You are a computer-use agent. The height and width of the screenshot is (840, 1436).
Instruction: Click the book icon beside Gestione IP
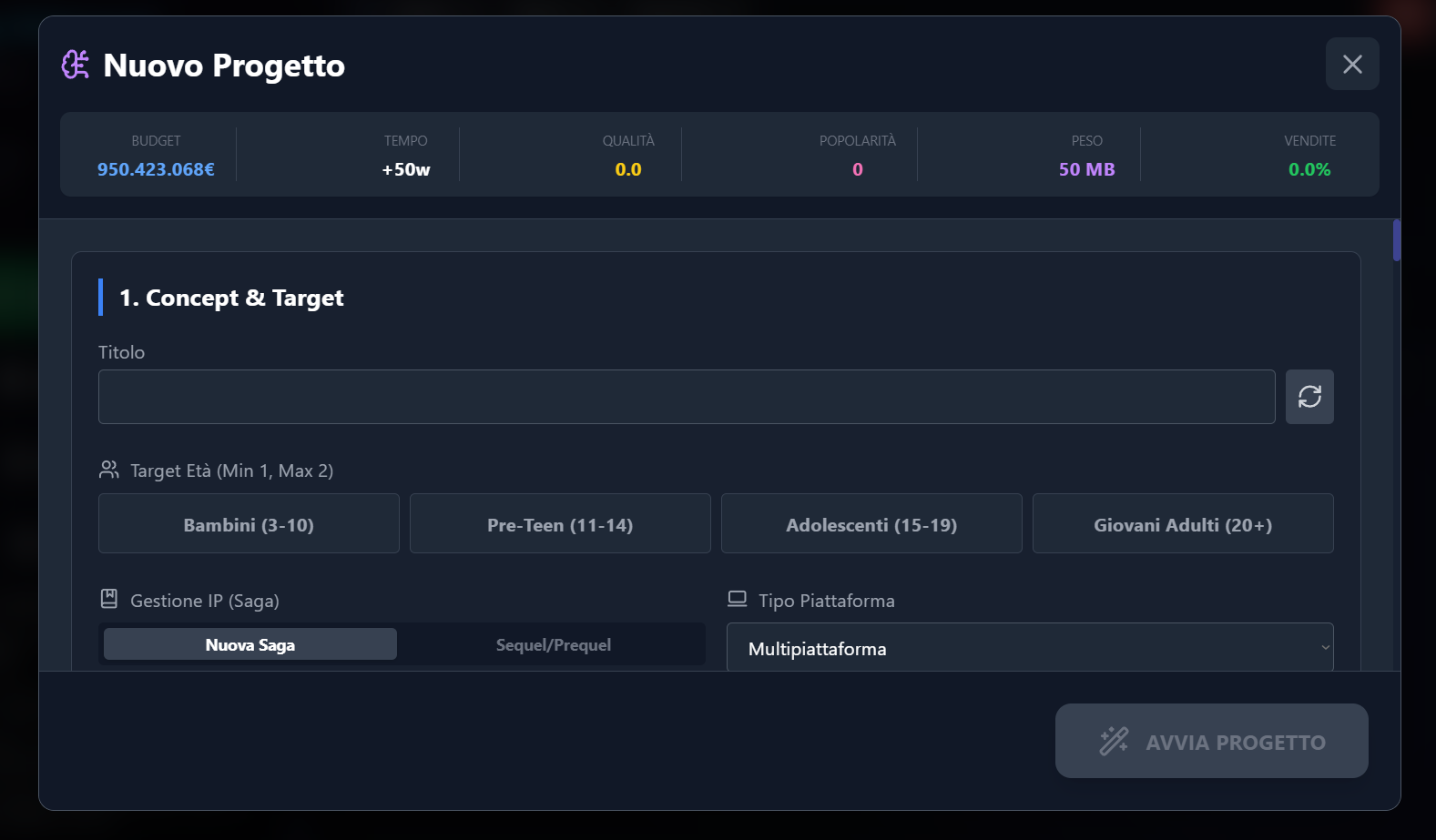pos(109,599)
